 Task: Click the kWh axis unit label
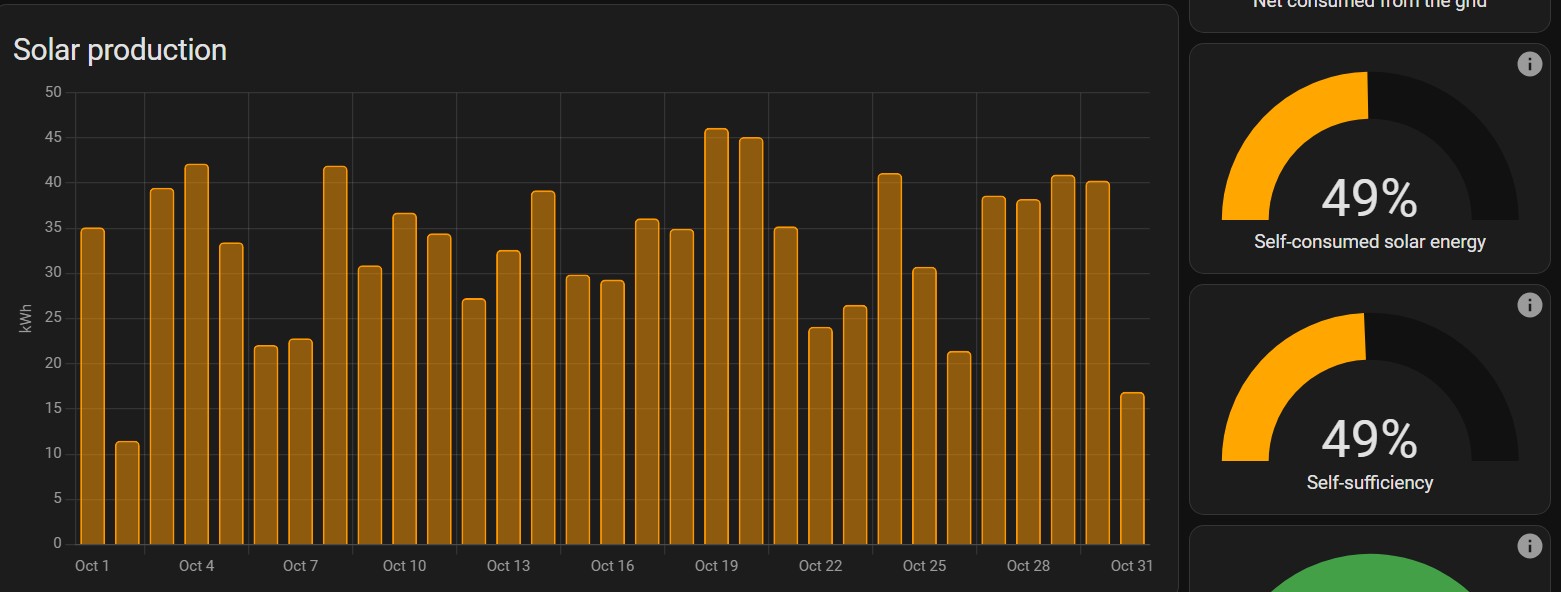point(25,320)
